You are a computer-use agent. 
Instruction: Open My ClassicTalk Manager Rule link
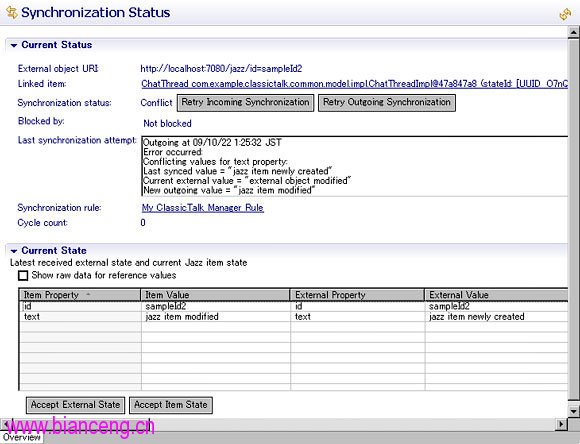click(x=203, y=208)
